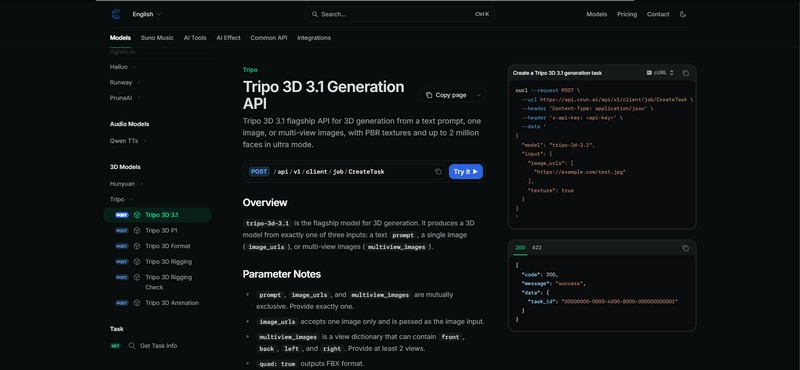
Task: Click the Parameter Notes heading
Action: (282, 274)
